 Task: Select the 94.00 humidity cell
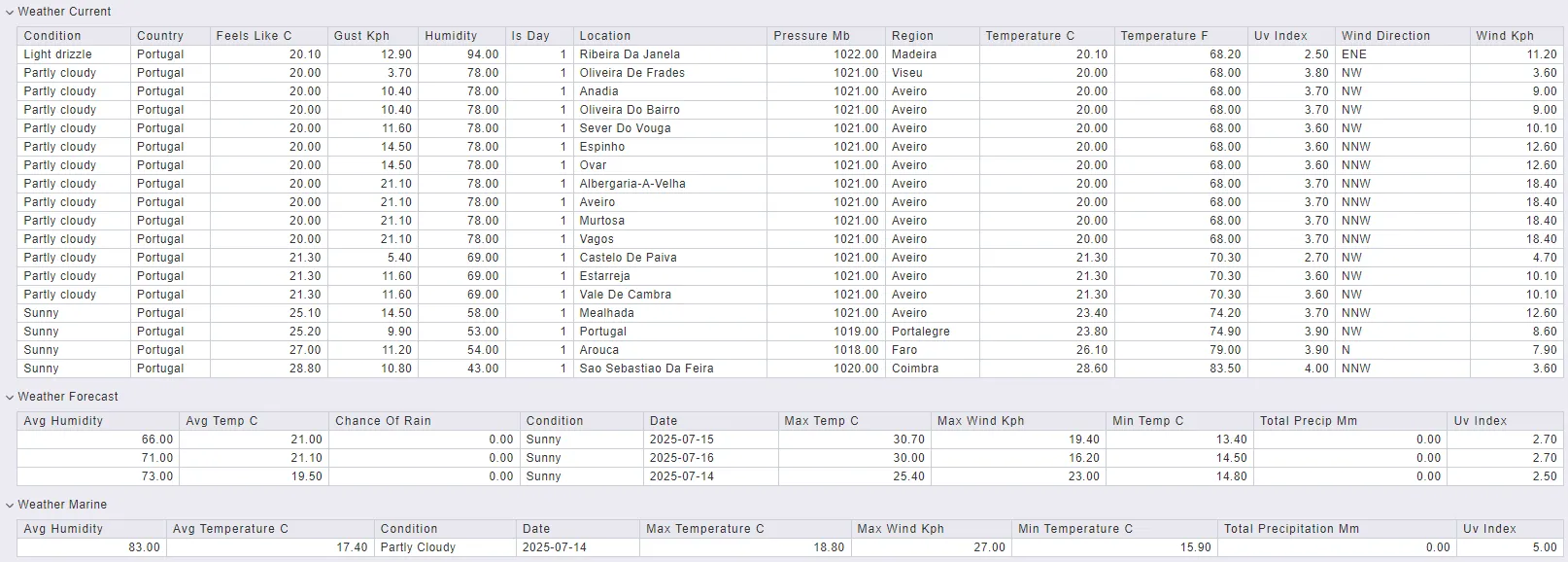pos(461,54)
